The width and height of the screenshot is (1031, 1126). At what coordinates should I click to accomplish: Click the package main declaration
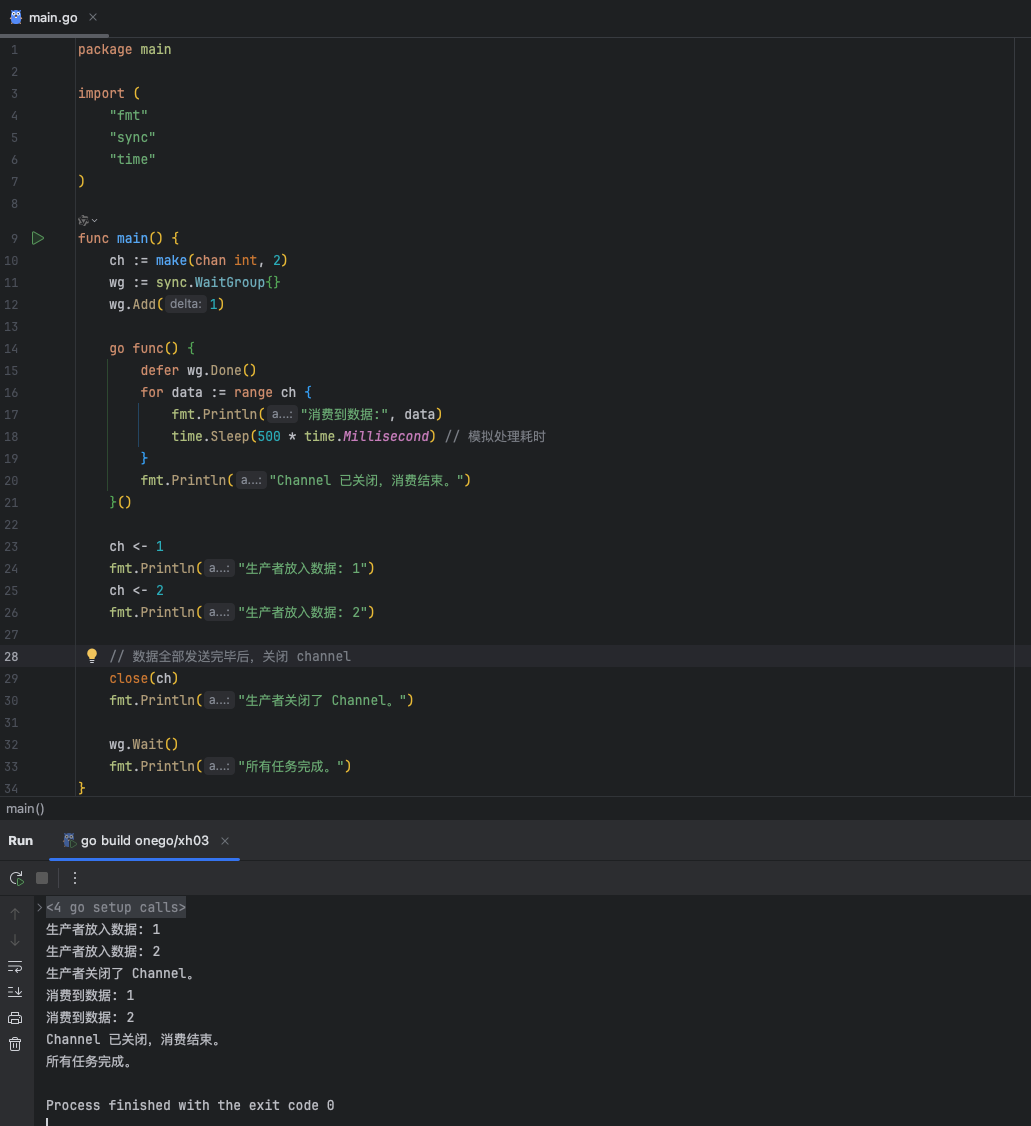124,50
